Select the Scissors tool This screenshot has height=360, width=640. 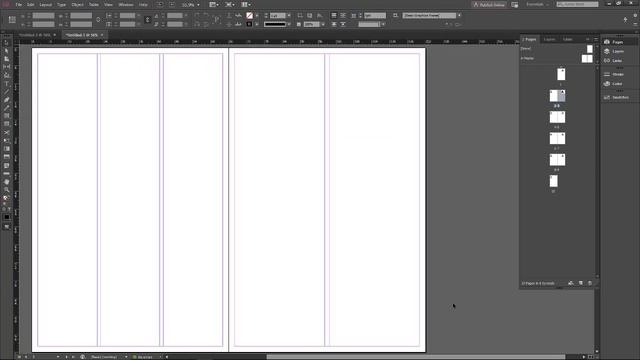[7, 133]
